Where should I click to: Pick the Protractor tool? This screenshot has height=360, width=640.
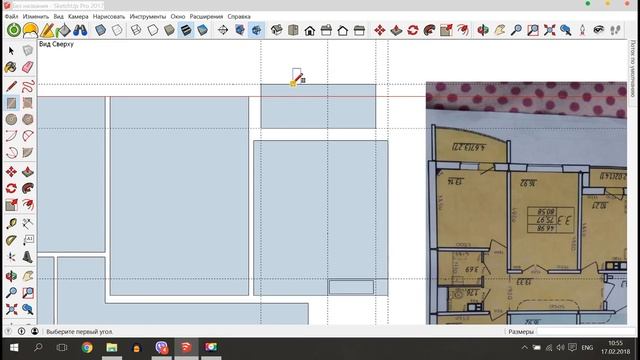[x=11, y=240]
